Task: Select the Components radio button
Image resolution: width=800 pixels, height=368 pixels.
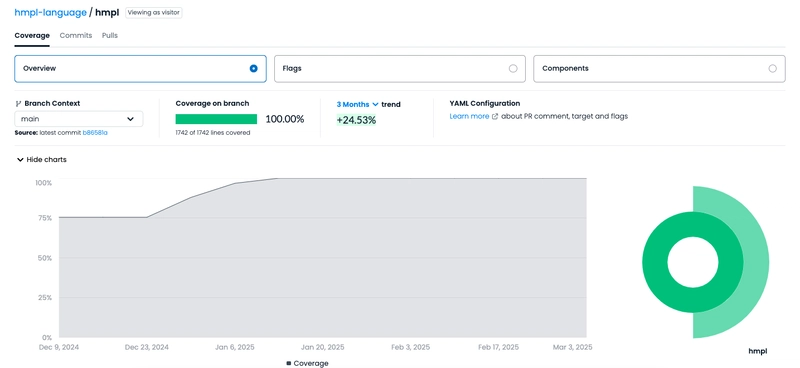Action: [772, 68]
